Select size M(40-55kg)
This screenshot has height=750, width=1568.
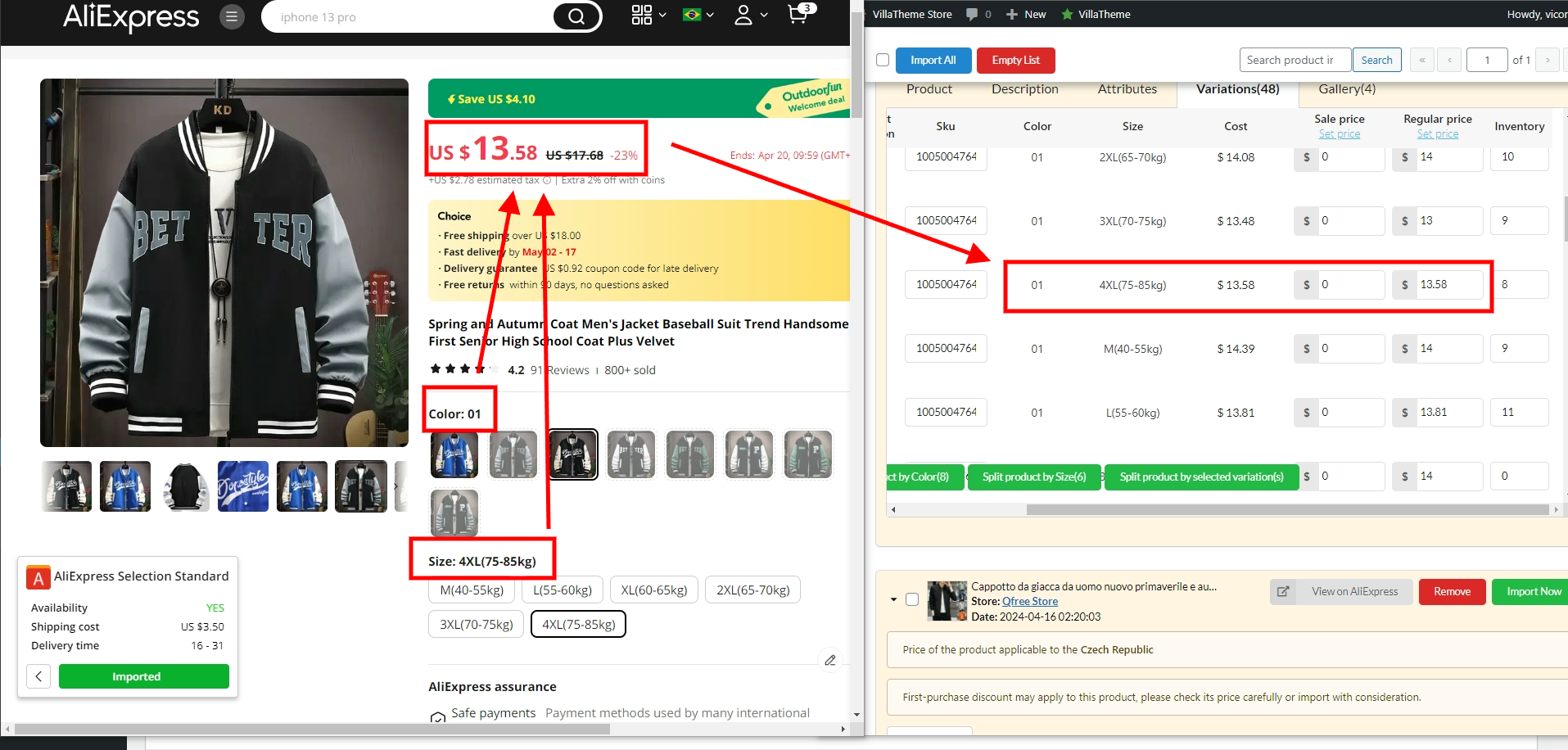(472, 590)
